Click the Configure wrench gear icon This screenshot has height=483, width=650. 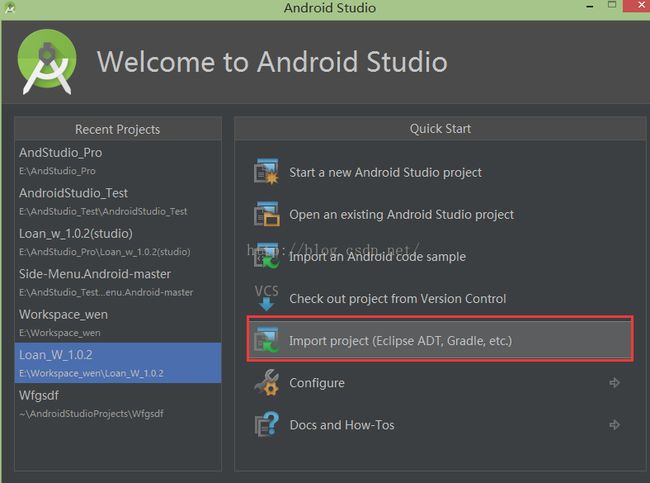pyautogui.click(x=266, y=382)
